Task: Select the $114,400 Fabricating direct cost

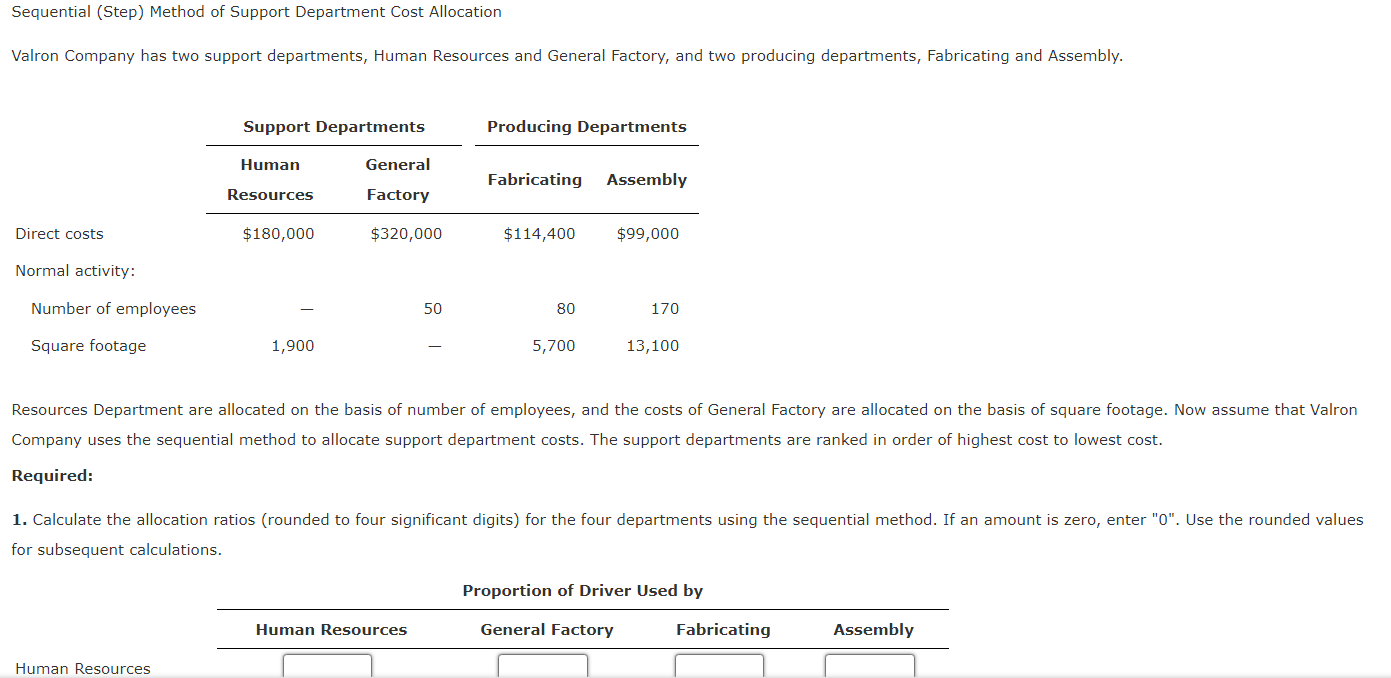Action: click(539, 234)
